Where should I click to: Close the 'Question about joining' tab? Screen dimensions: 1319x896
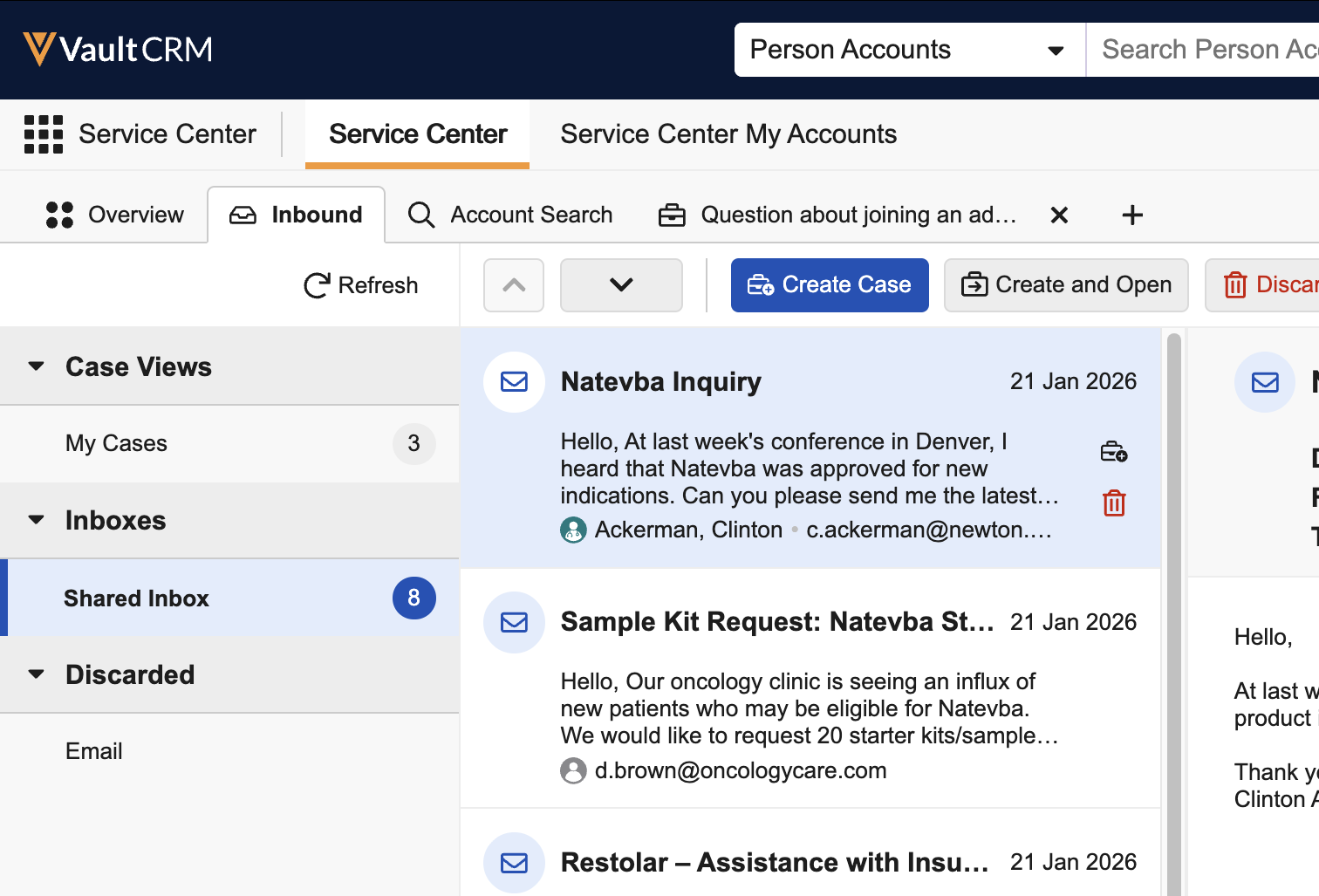(1059, 215)
